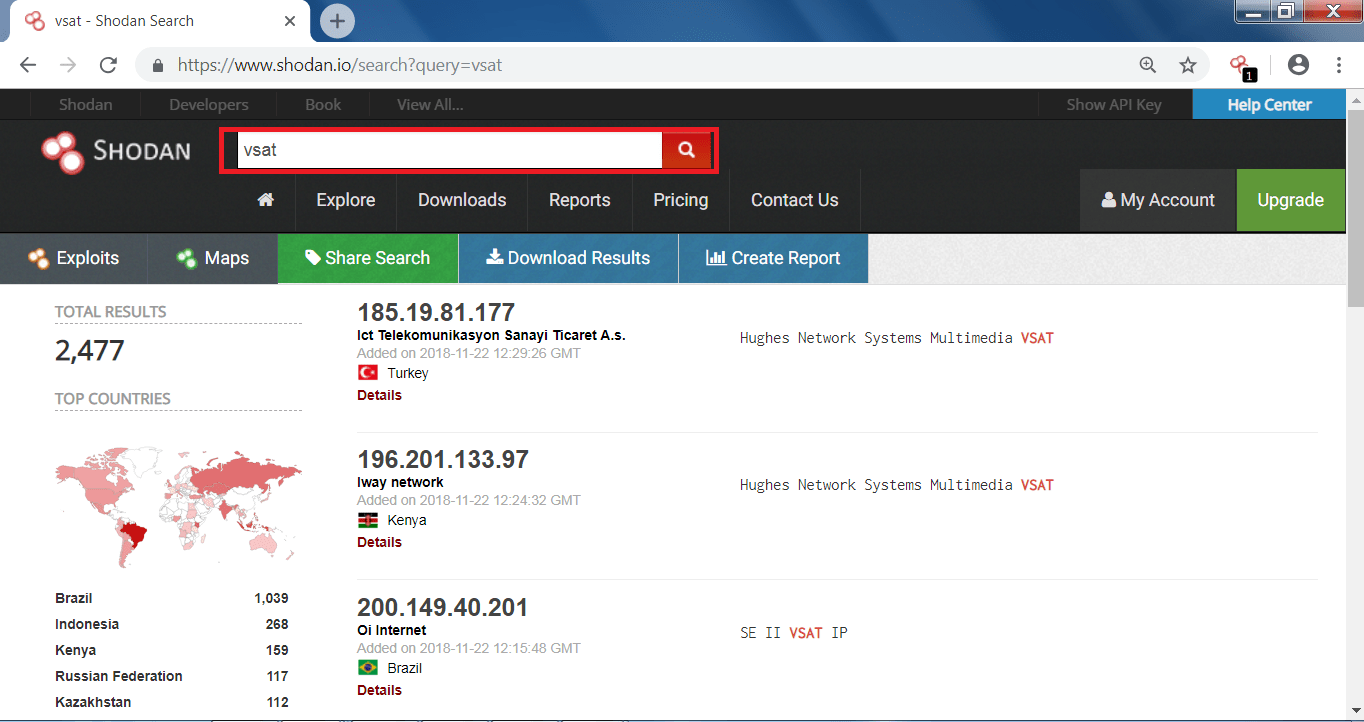Click the green Upgrade button

tap(1291, 200)
